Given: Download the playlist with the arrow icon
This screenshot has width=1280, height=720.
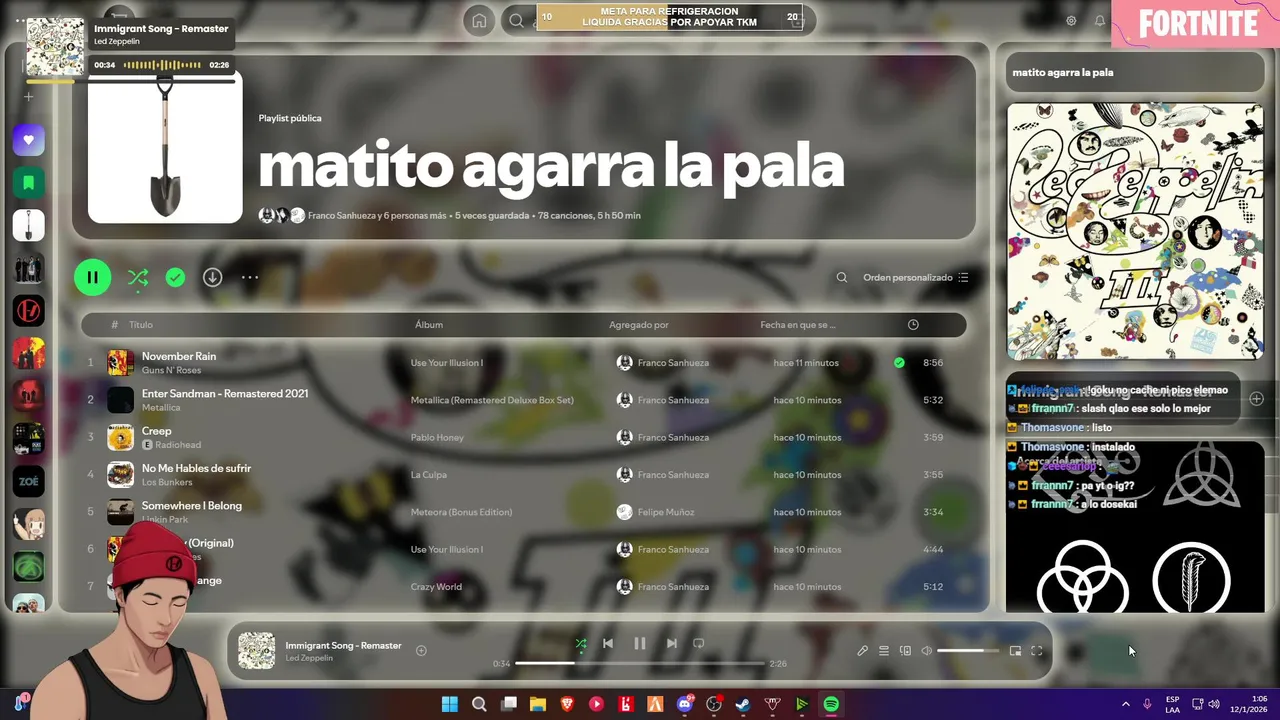Looking at the screenshot, I should (212, 277).
